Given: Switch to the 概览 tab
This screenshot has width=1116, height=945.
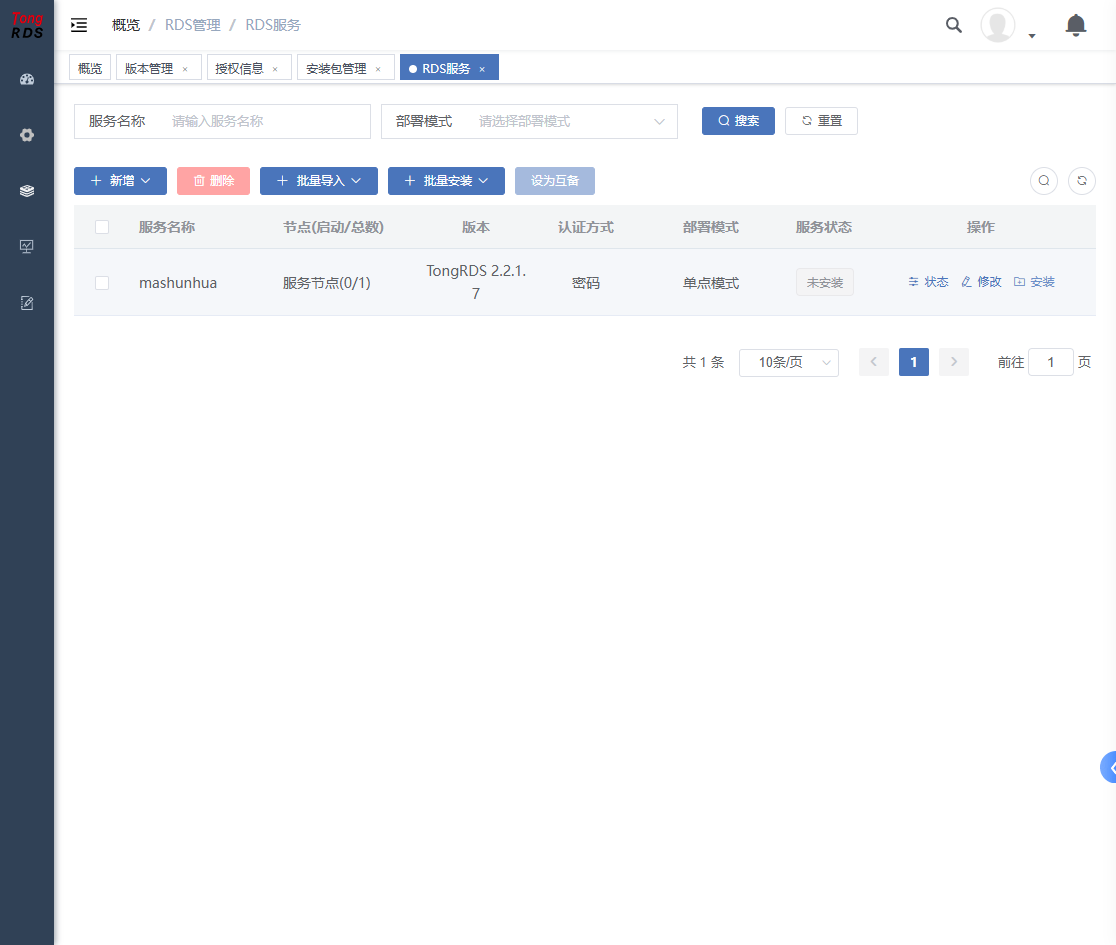Looking at the screenshot, I should point(90,69).
